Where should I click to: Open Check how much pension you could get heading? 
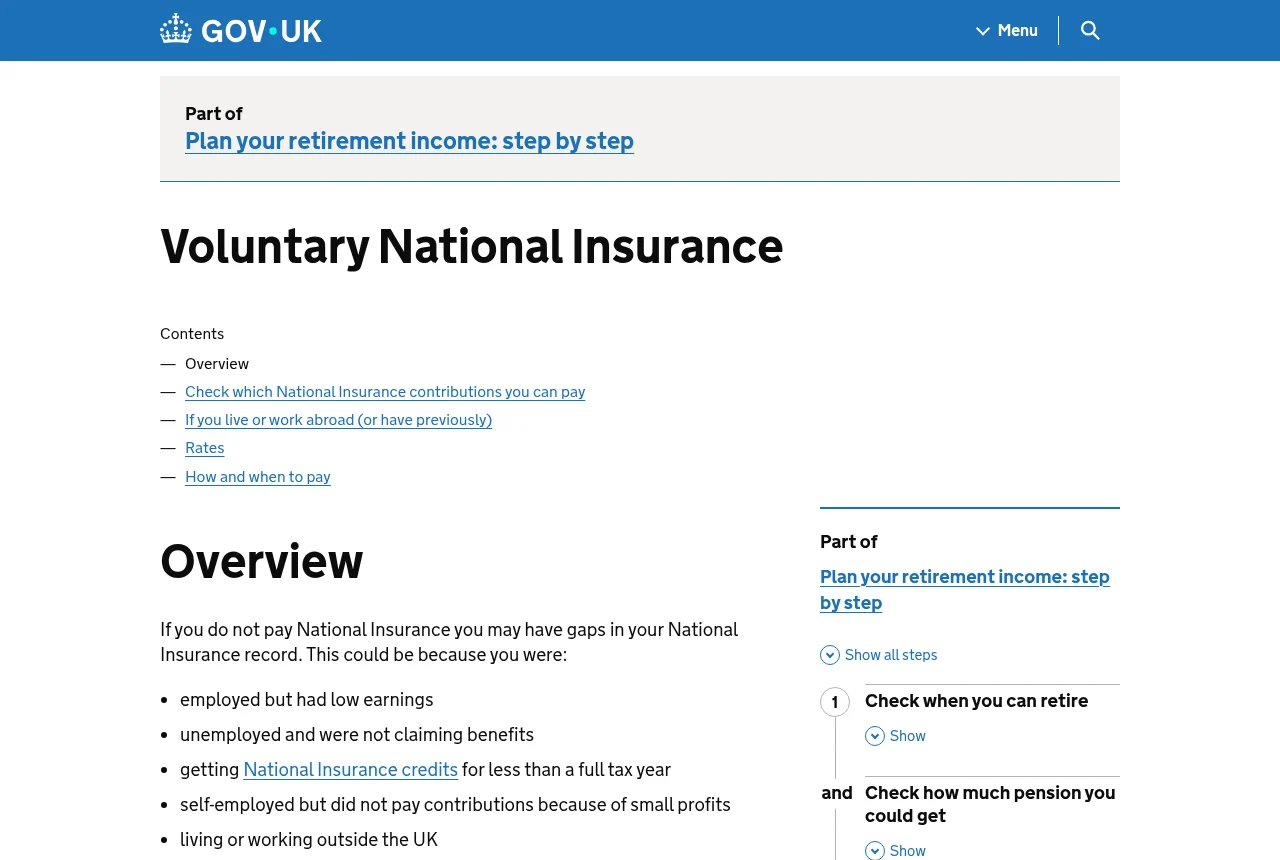pyautogui.click(x=990, y=804)
